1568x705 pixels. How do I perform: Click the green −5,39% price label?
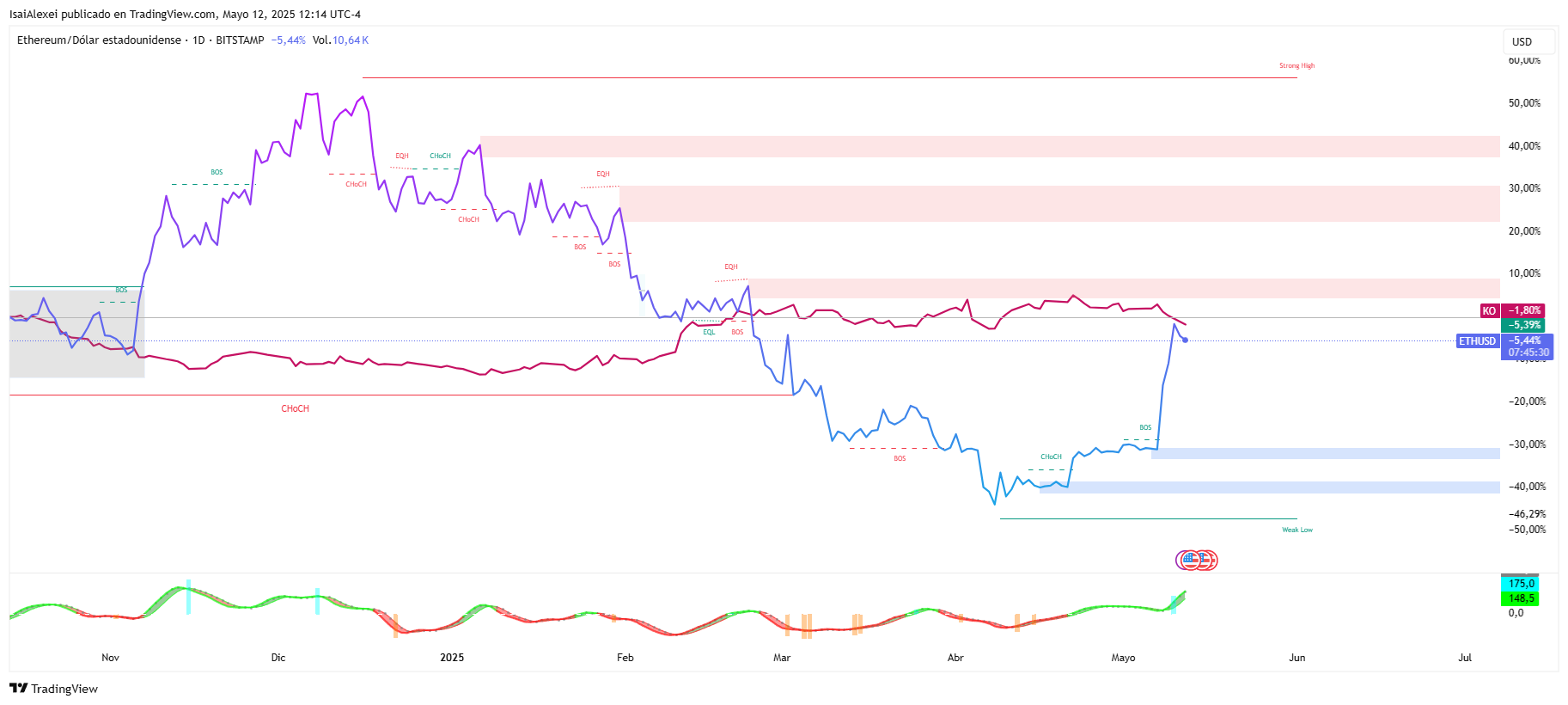(x=1524, y=325)
